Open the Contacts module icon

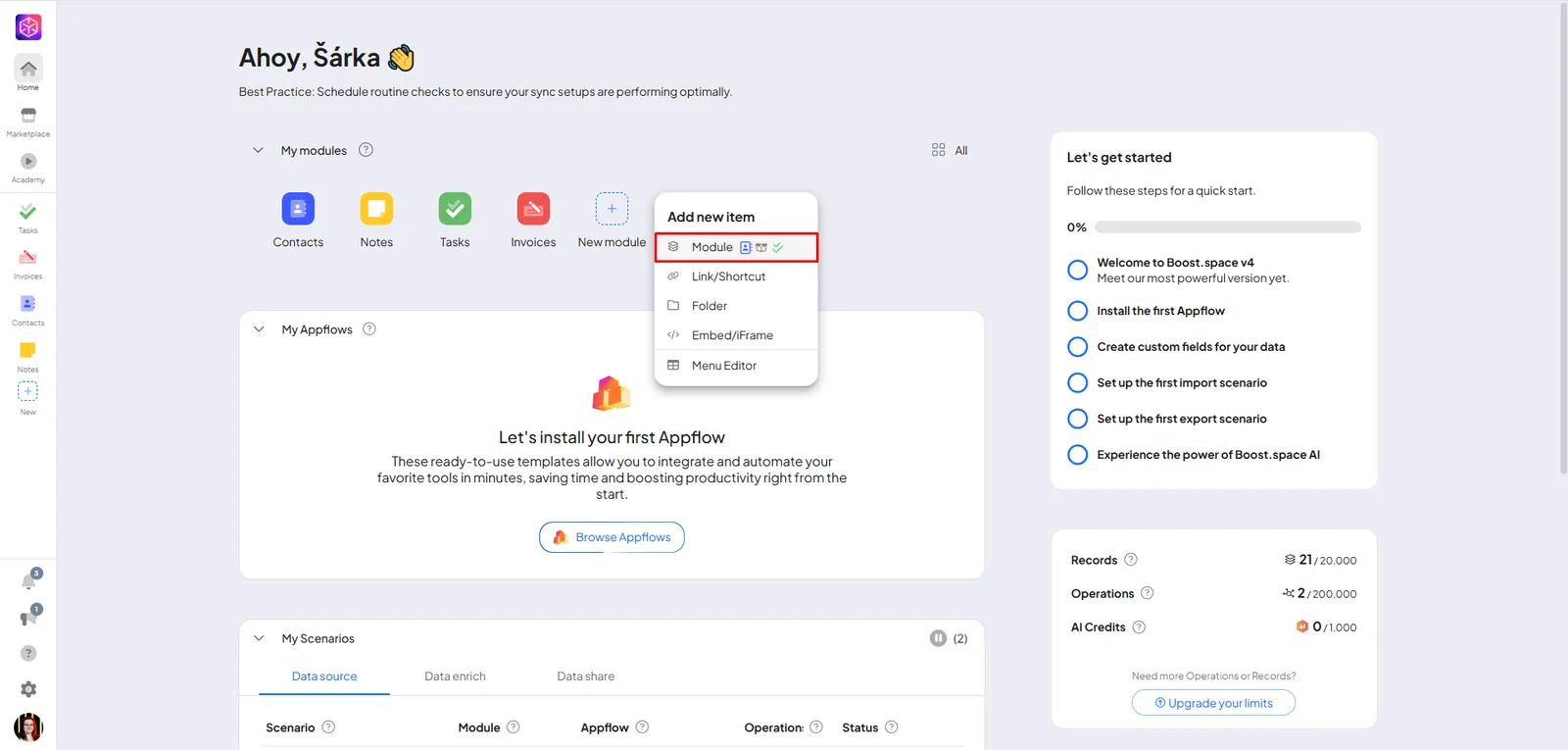tap(298, 209)
